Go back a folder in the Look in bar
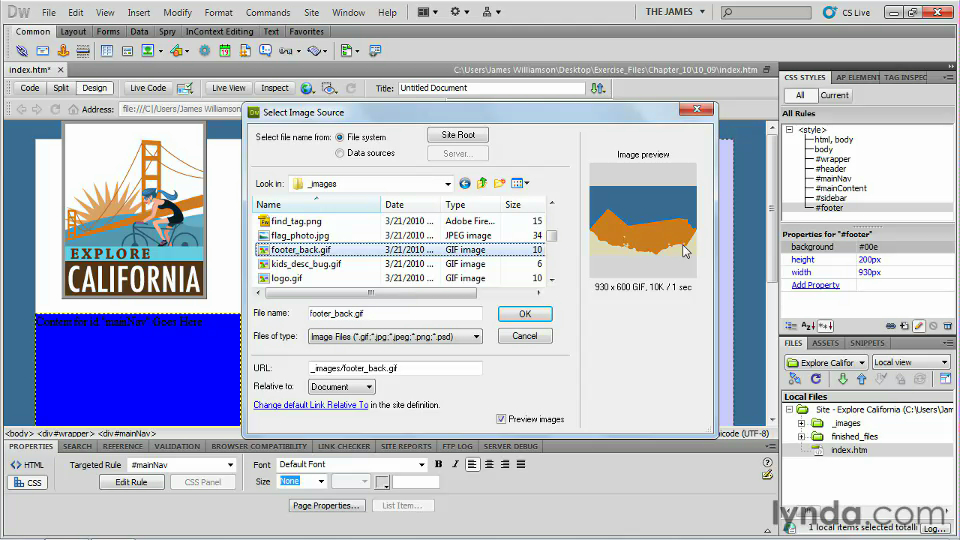This screenshot has width=960, height=540. tap(465, 183)
